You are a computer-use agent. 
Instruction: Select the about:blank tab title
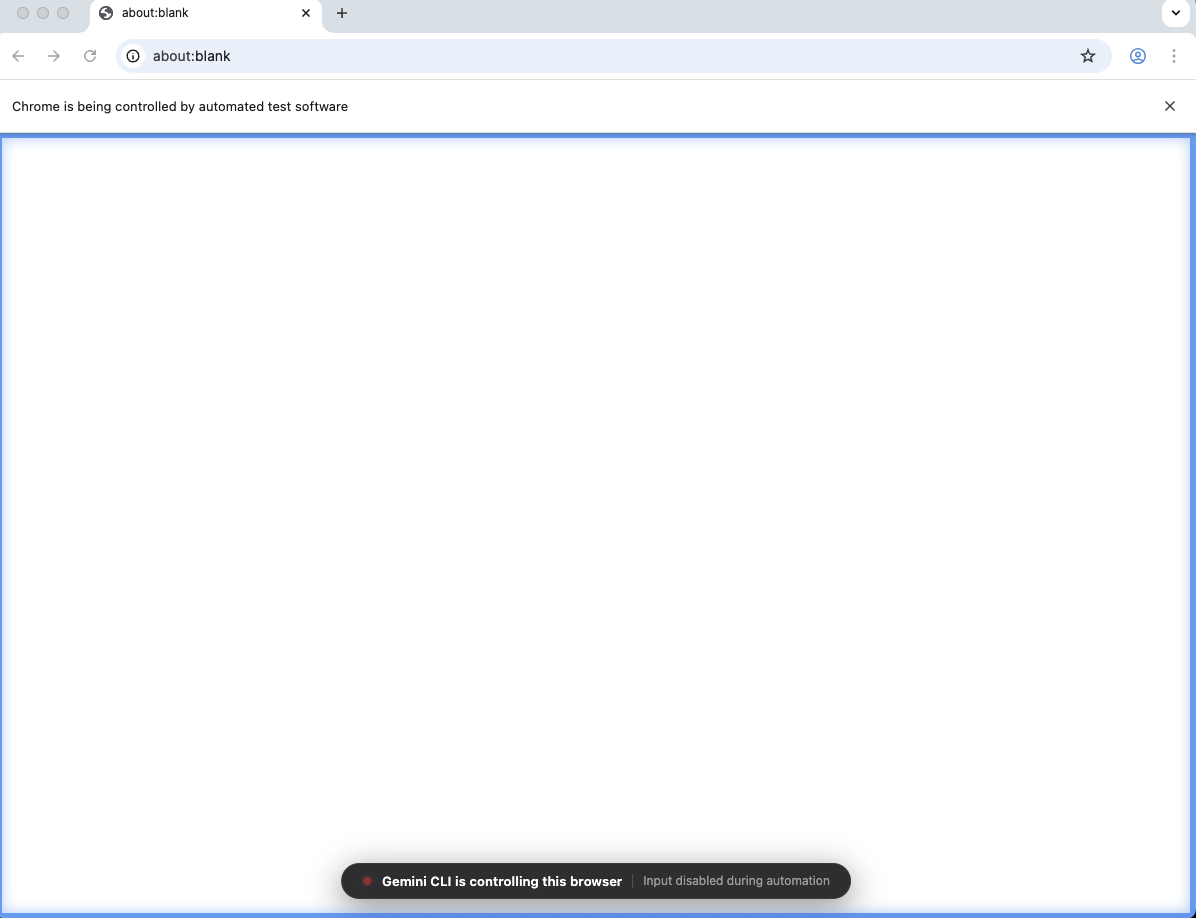click(155, 13)
